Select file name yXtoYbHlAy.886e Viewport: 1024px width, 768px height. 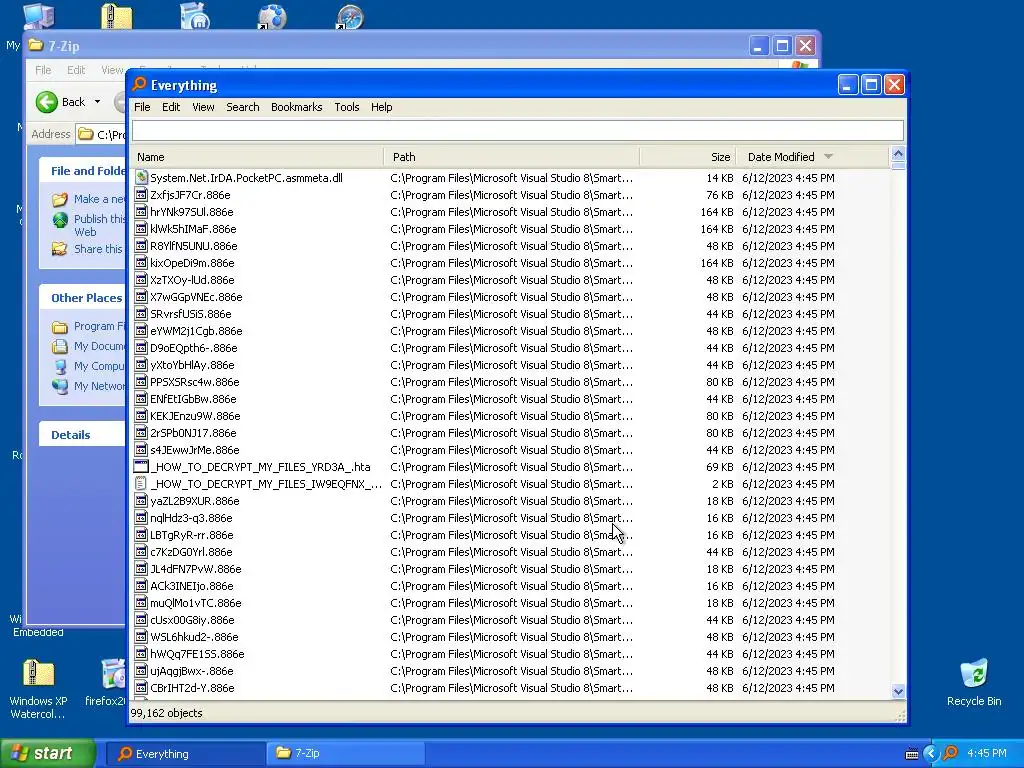coord(192,365)
